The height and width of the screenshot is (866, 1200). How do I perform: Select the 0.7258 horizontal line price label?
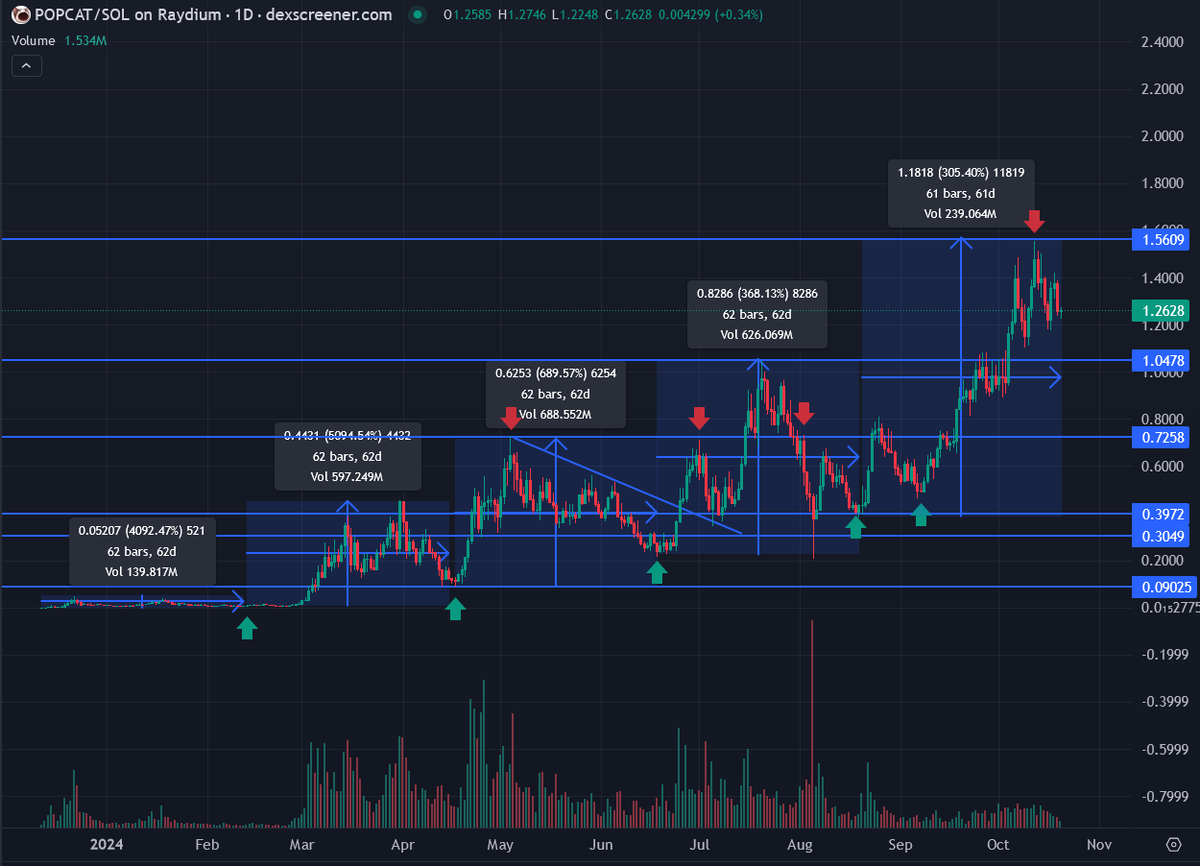coord(1160,437)
